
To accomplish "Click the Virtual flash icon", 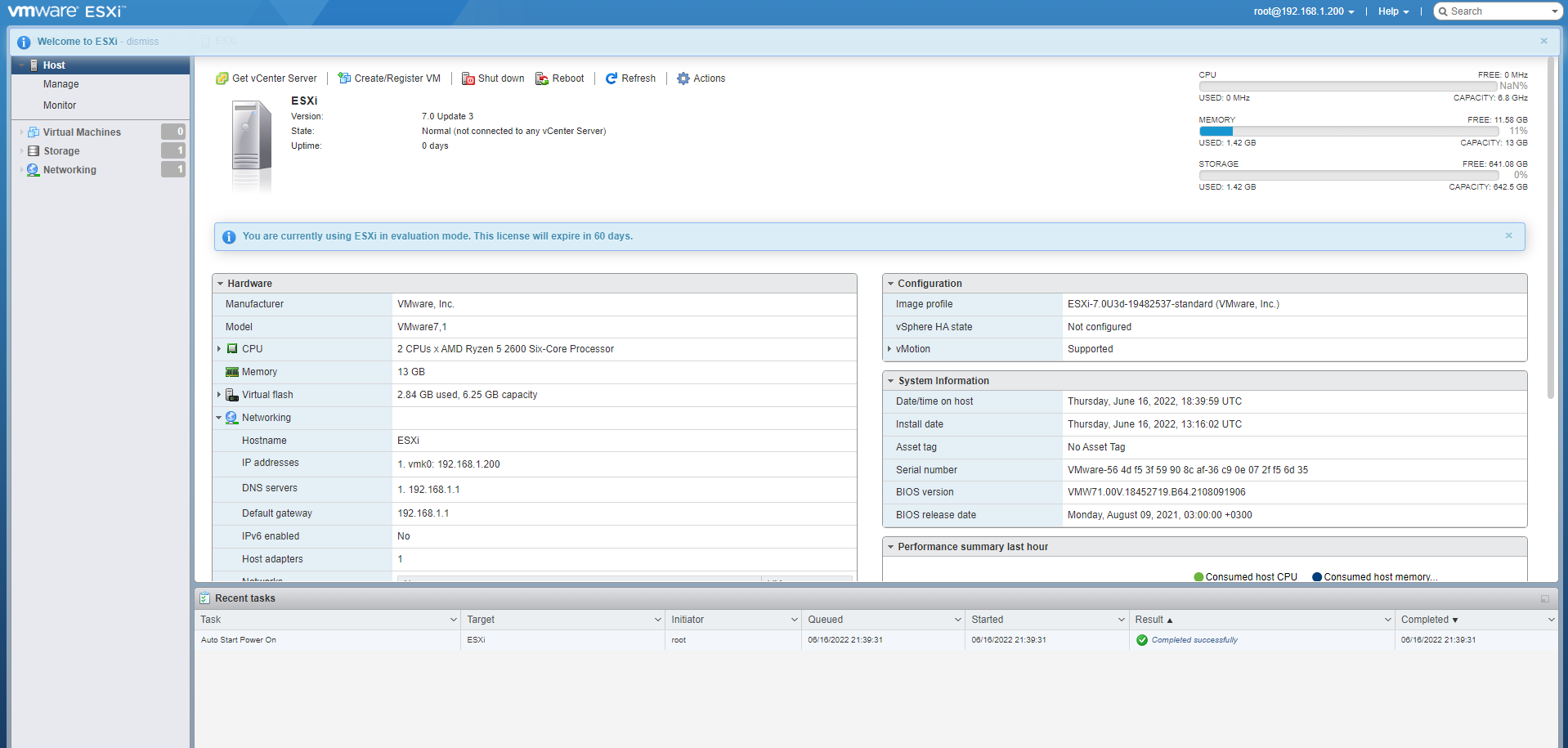I will click(x=232, y=395).
